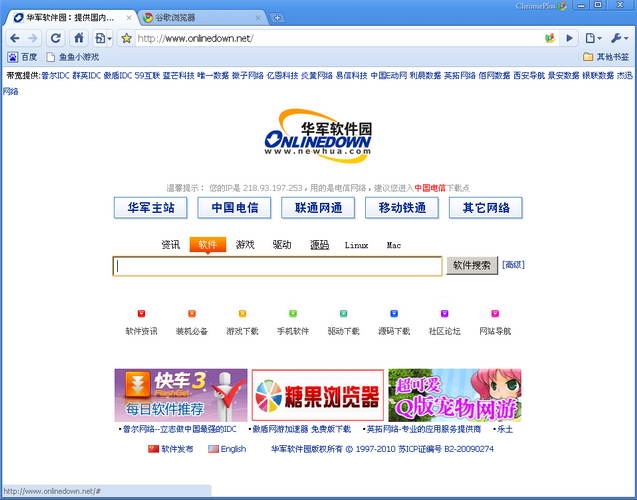Close the 华军软件园 tab
The image size is (637, 500).
[x=129, y=18]
